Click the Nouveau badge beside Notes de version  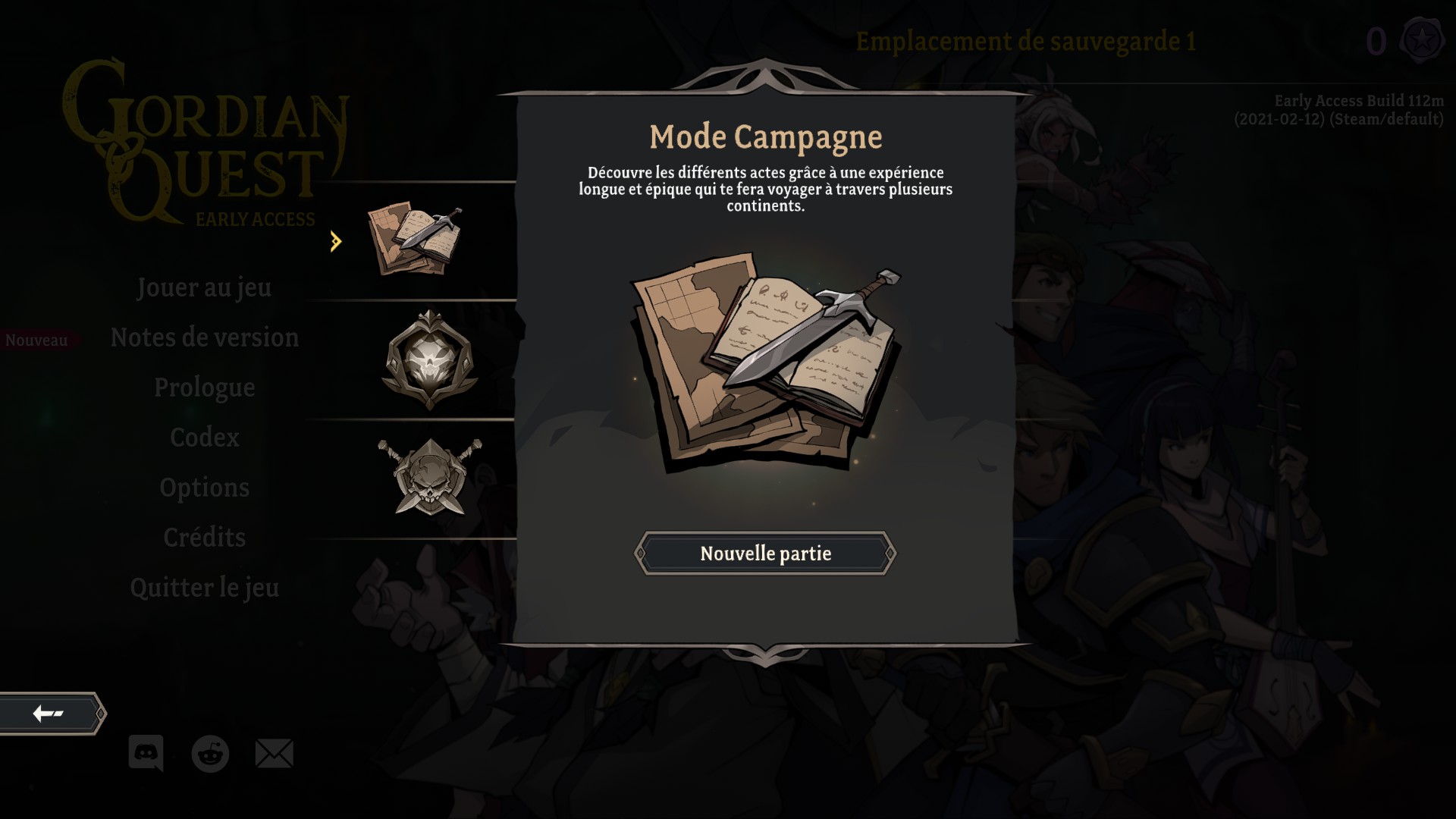pyautogui.click(x=36, y=340)
